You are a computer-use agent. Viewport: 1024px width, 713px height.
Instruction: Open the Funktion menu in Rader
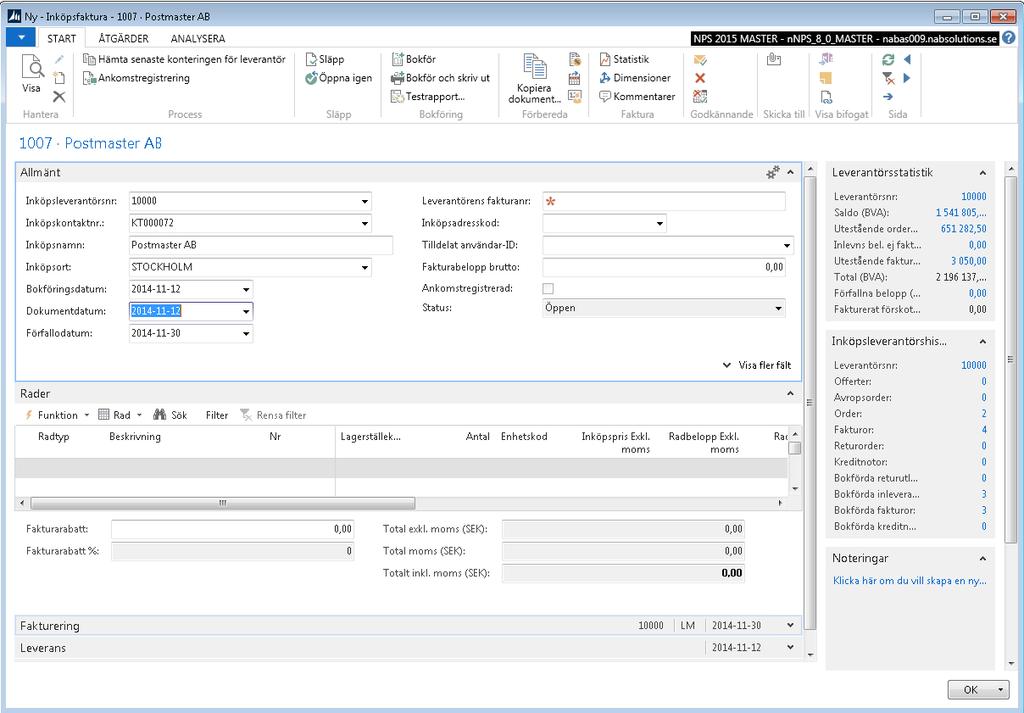click(57, 415)
